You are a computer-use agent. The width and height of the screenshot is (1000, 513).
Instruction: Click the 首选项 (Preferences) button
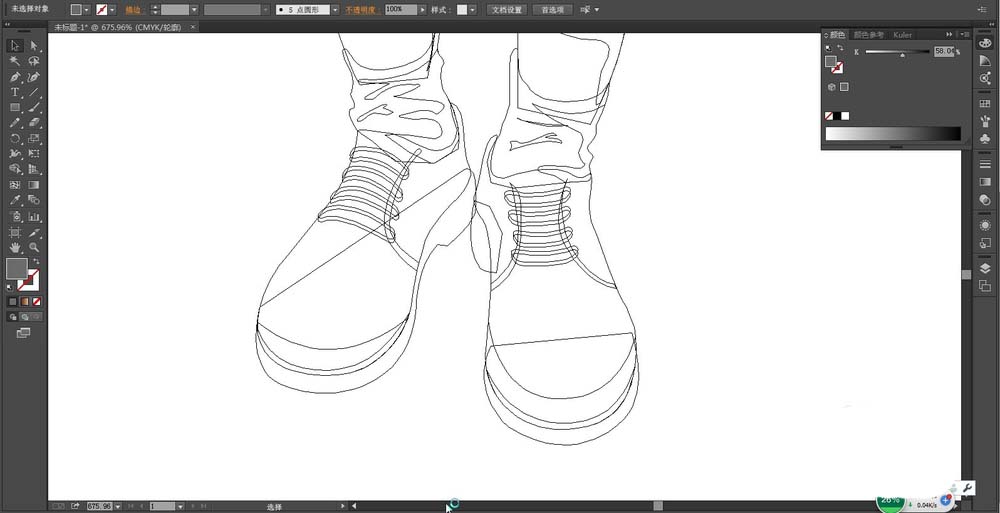click(552, 10)
